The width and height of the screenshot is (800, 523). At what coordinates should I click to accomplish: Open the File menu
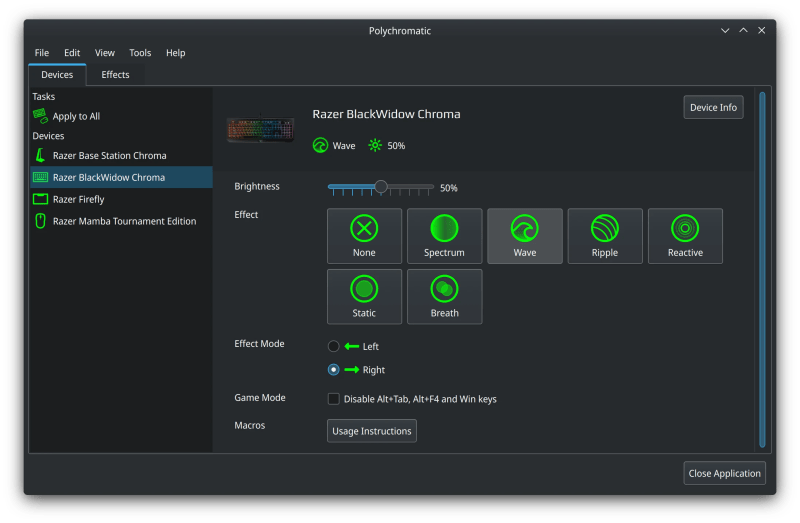pyautogui.click(x=42, y=53)
